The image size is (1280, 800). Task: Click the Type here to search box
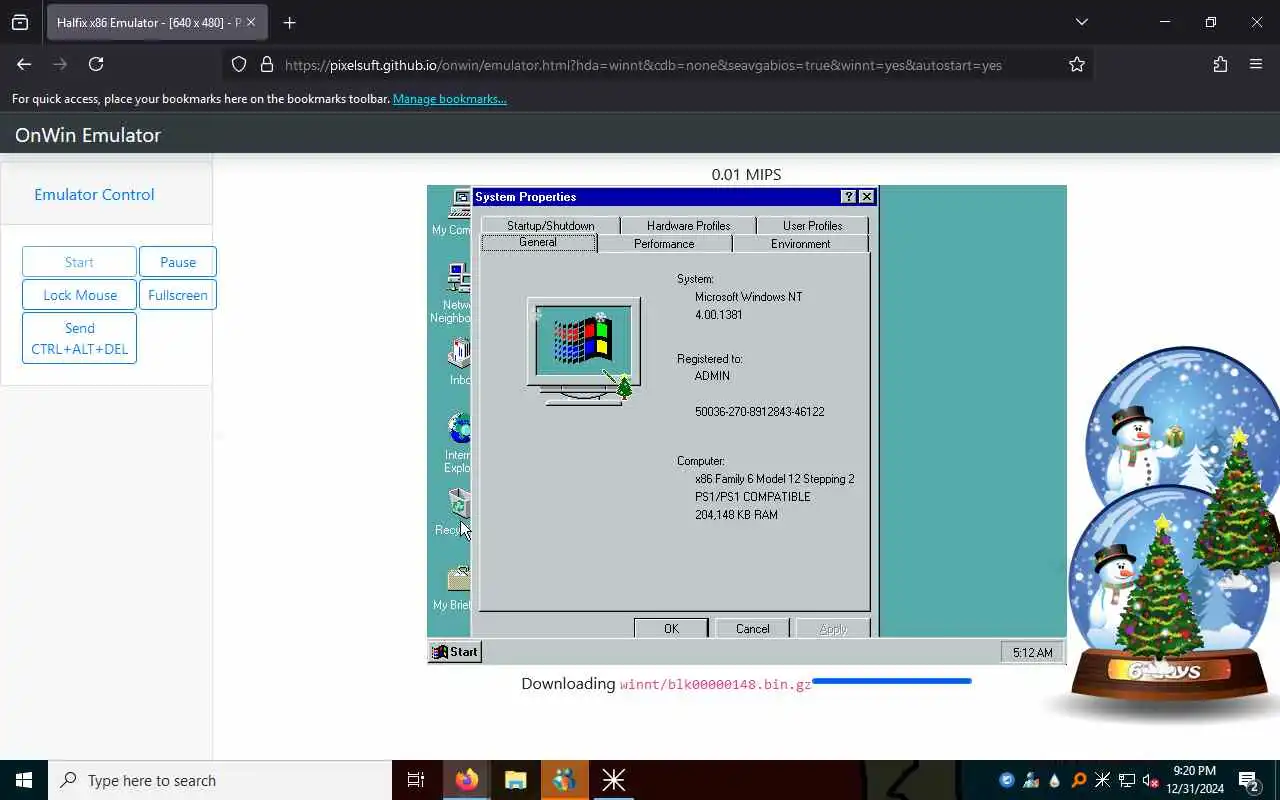(220, 780)
